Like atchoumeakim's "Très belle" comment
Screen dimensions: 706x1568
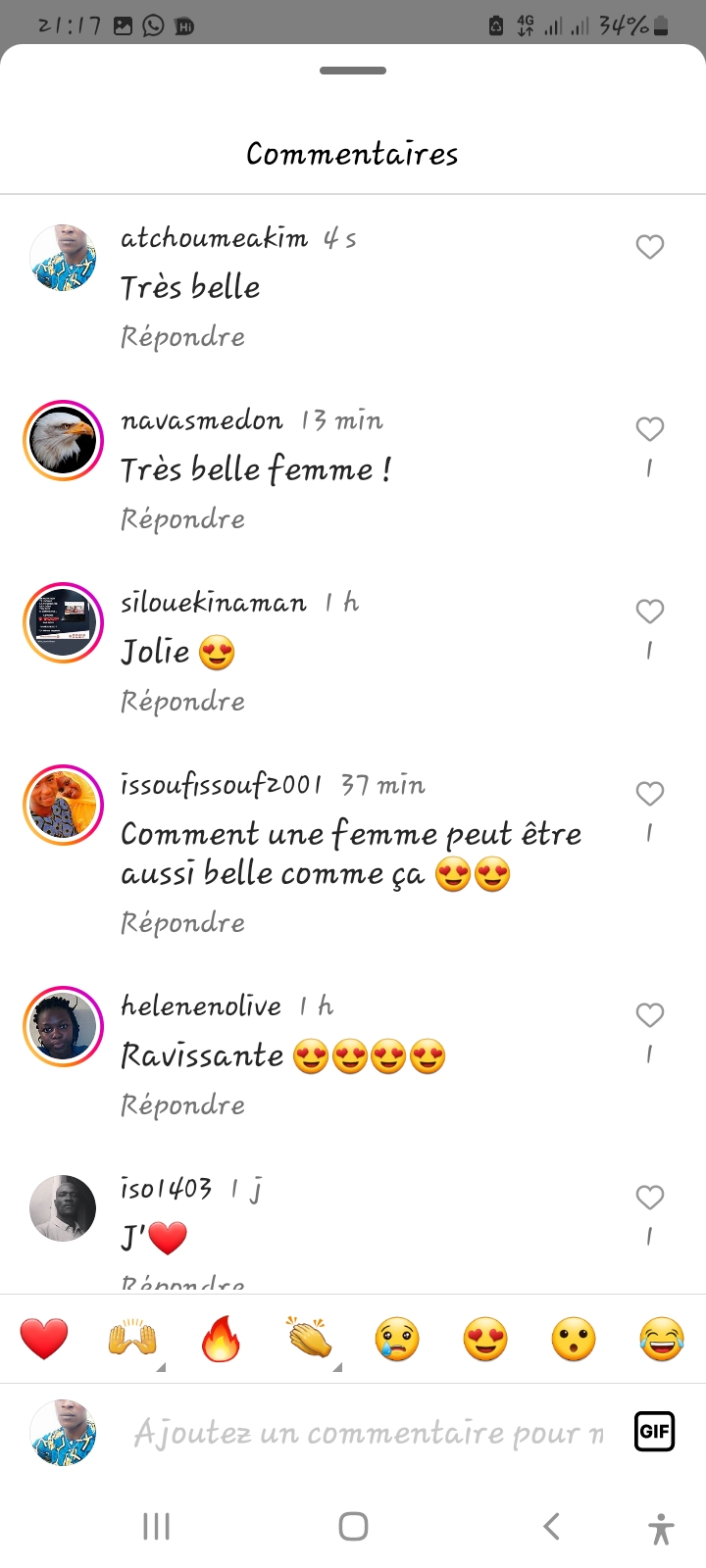click(x=650, y=247)
